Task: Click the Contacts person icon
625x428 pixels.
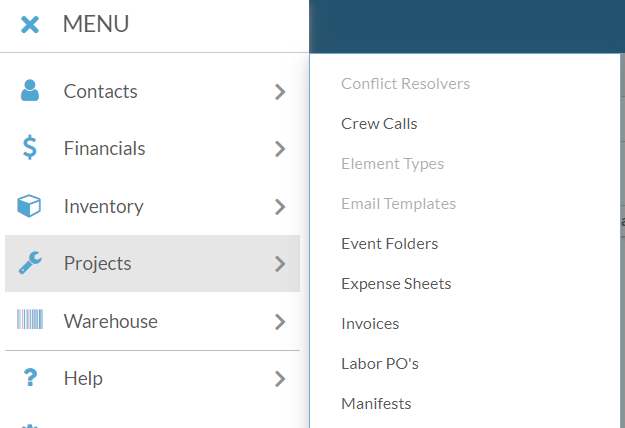Action: click(x=30, y=90)
